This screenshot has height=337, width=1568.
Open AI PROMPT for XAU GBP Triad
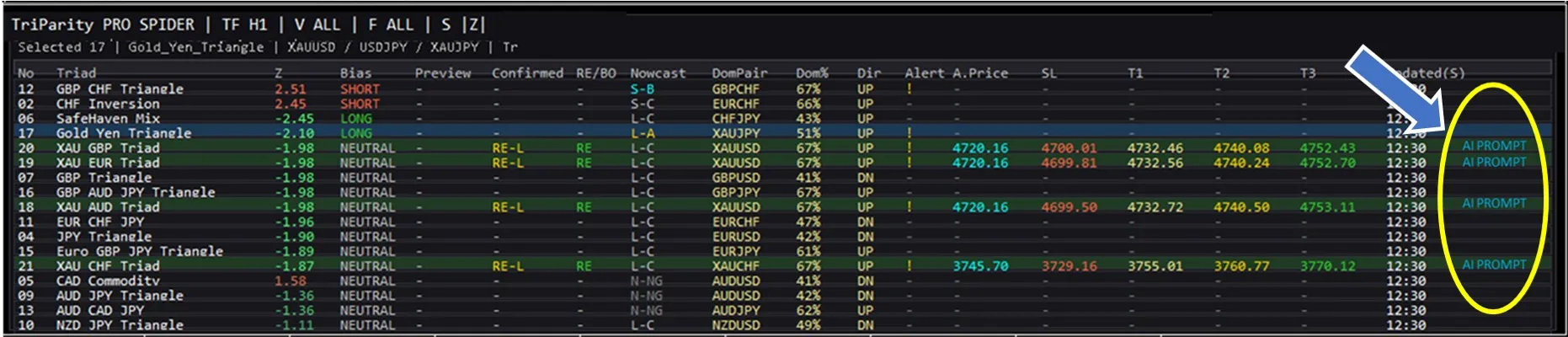click(x=1494, y=146)
